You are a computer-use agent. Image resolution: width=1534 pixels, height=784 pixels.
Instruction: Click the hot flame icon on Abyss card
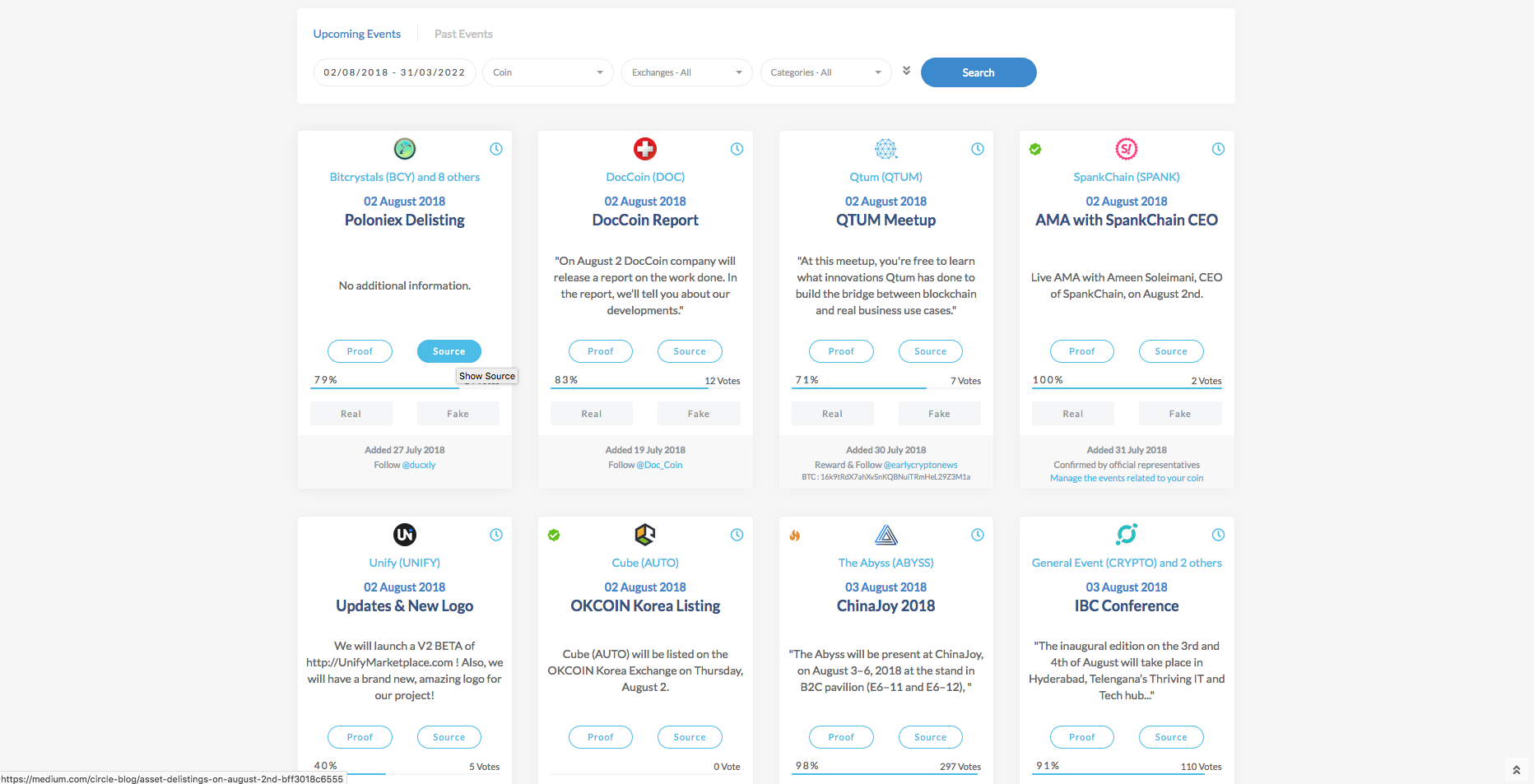(795, 535)
